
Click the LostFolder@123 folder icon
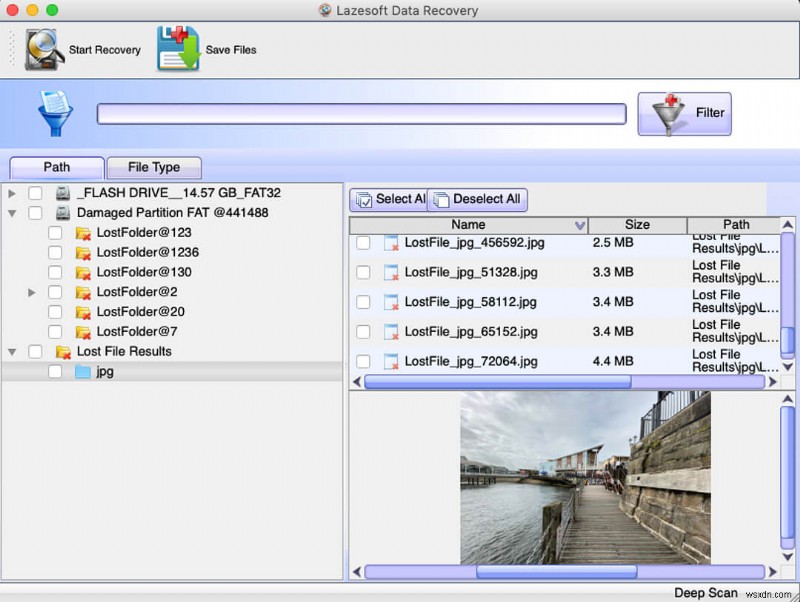[x=83, y=232]
